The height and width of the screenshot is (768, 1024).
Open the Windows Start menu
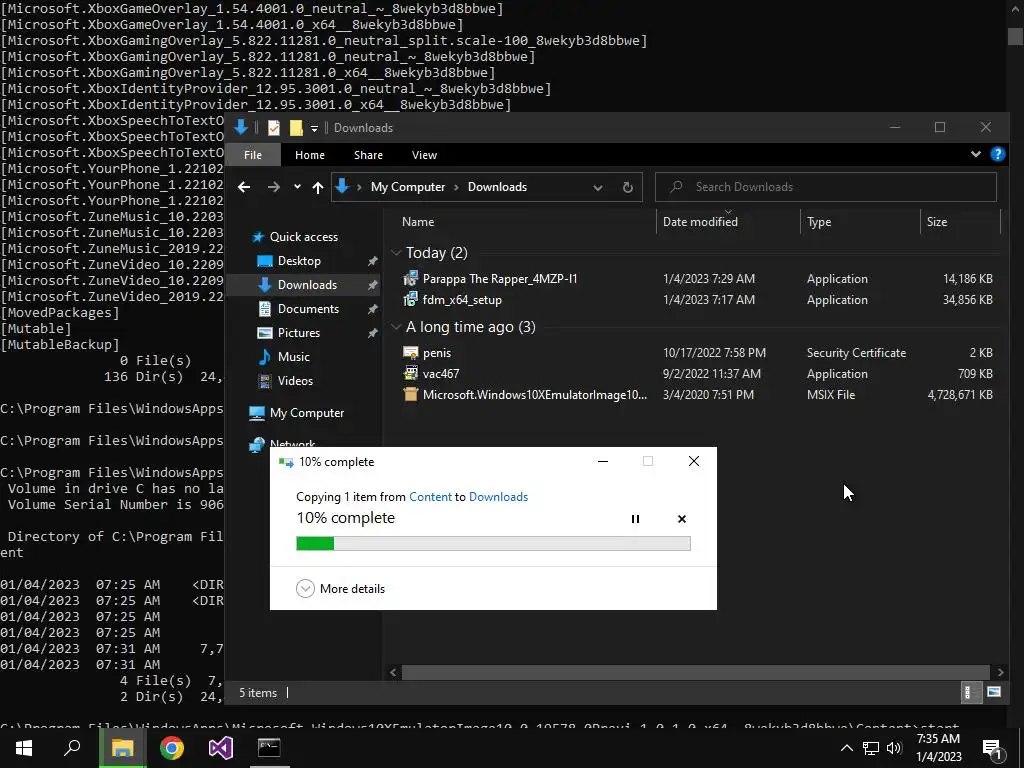click(24, 748)
